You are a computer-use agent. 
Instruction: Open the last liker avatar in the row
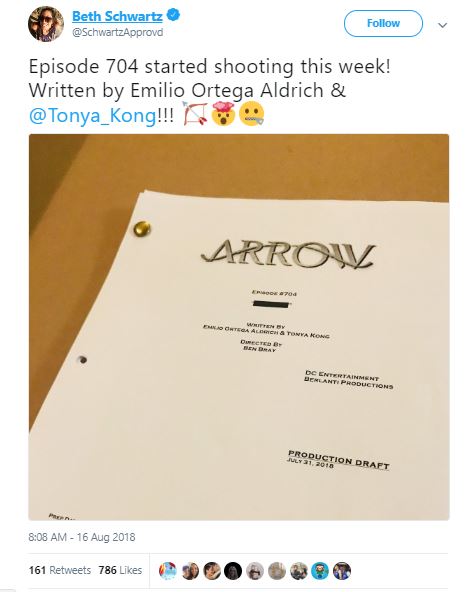(342, 571)
